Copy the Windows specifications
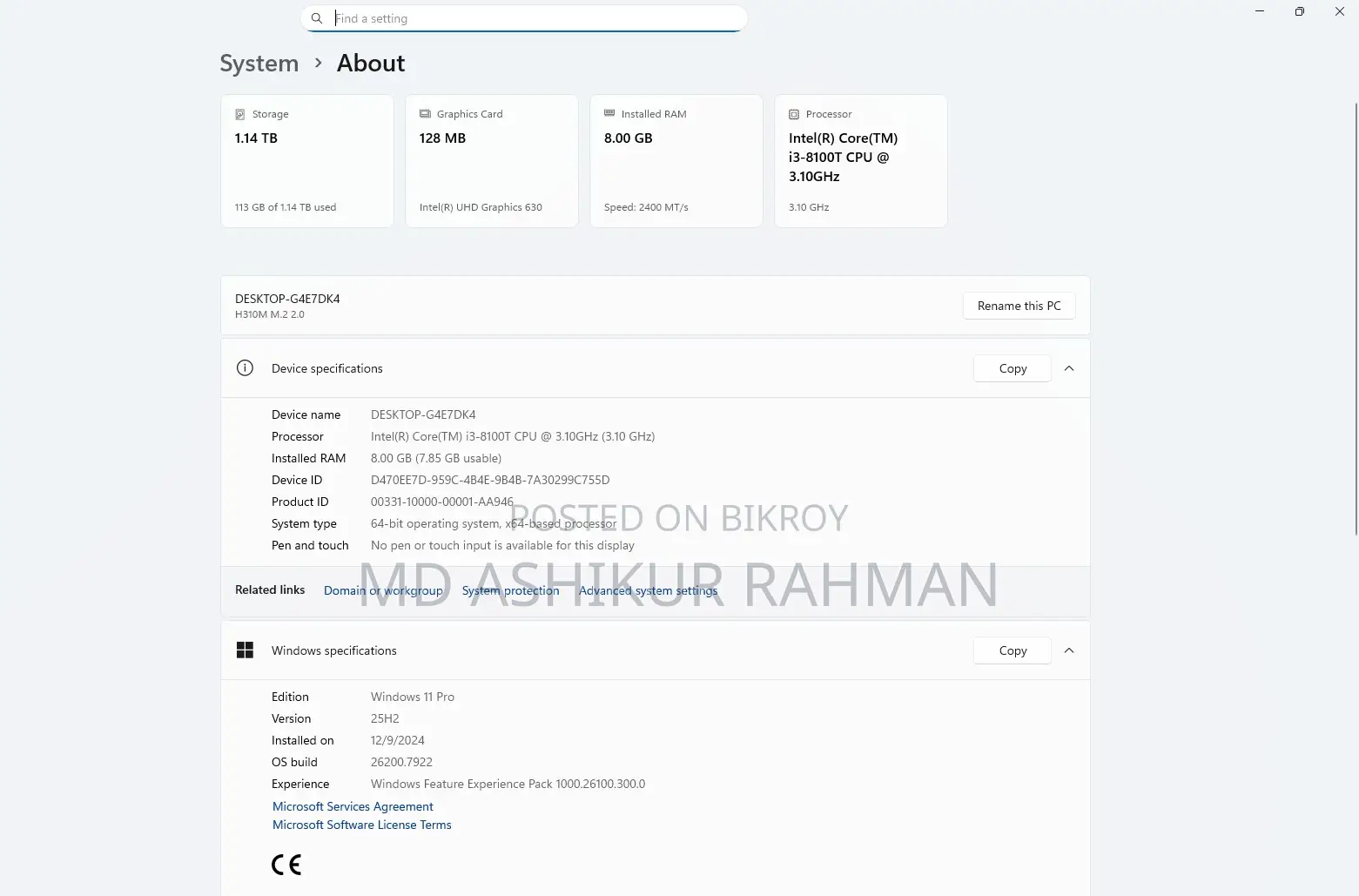 tap(1013, 650)
